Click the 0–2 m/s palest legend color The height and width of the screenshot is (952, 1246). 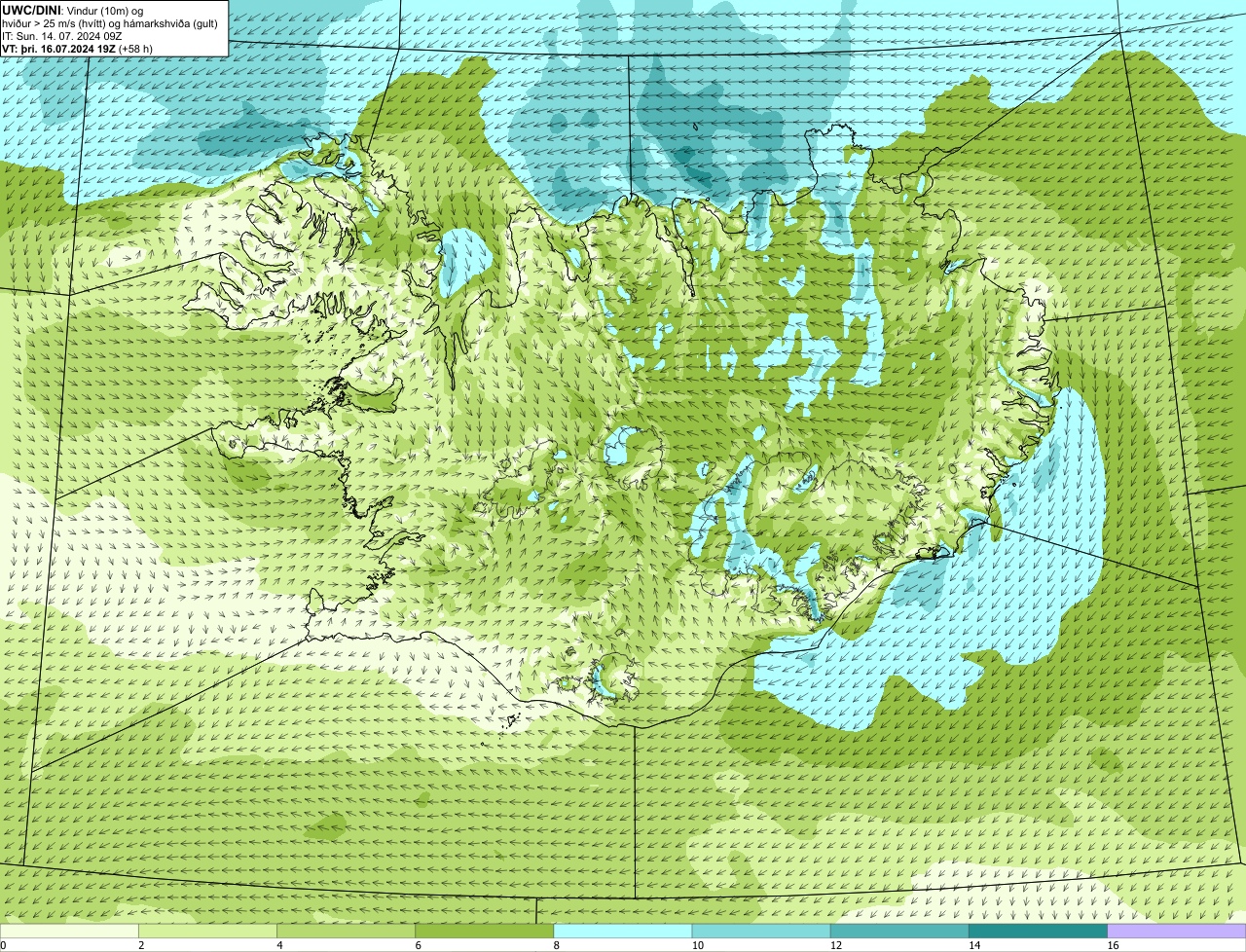[x=69, y=931]
